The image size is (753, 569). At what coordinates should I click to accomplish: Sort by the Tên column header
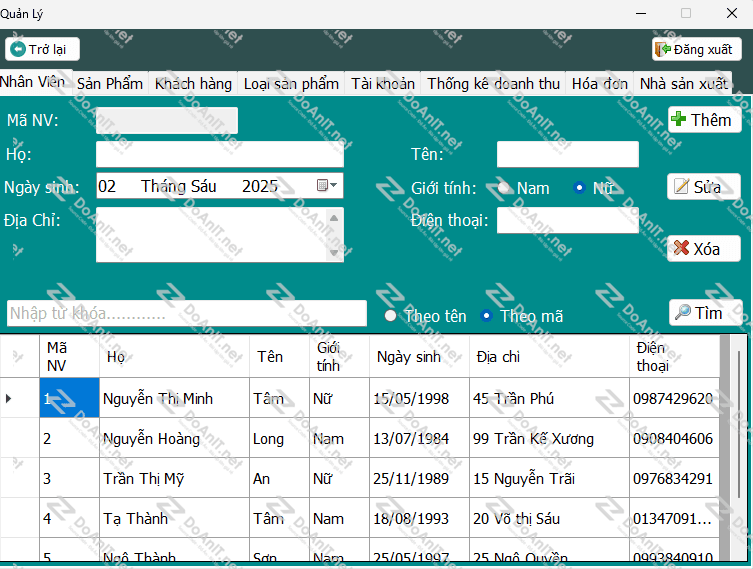coord(279,356)
